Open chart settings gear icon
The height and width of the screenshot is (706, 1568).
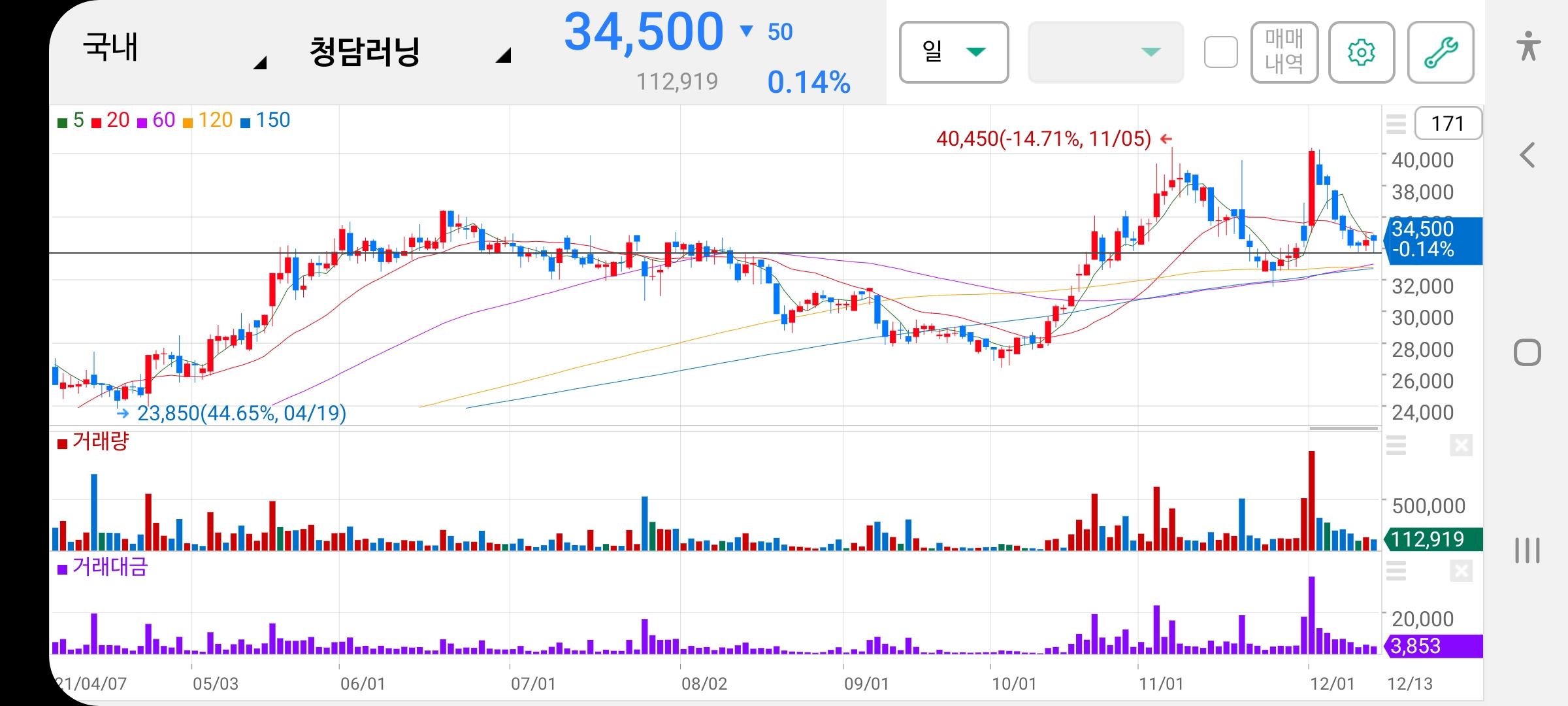1362,52
